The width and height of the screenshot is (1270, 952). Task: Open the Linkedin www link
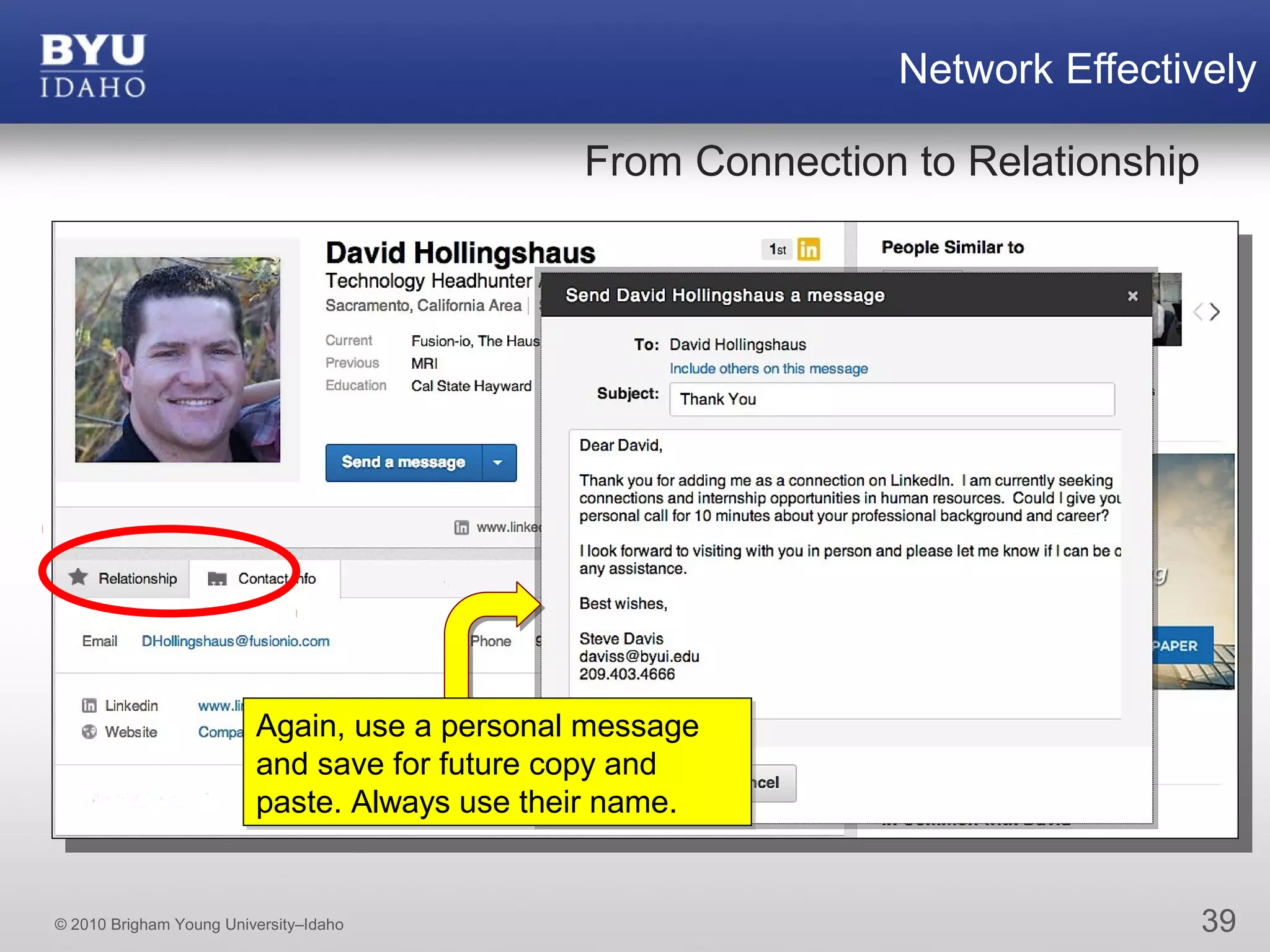(x=220, y=705)
